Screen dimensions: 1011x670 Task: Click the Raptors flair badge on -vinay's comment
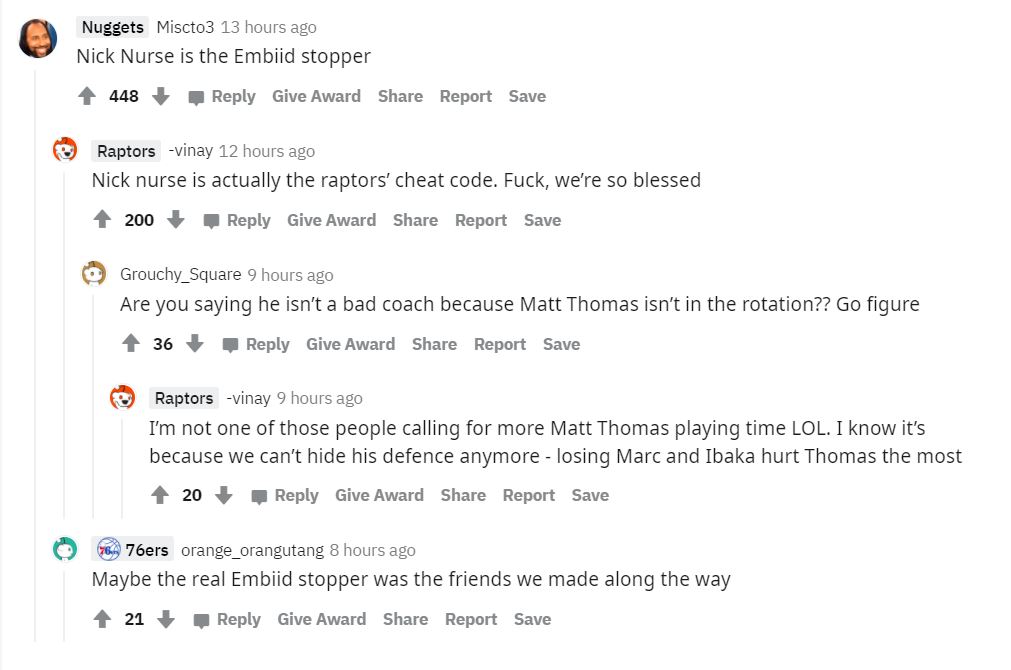pos(125,151)
